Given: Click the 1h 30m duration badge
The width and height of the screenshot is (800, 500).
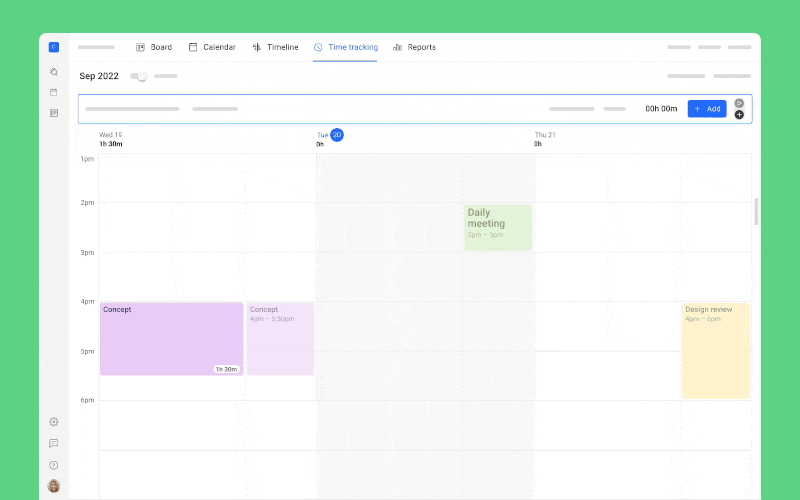Looking at the screenshot, I should coord(226,369).
